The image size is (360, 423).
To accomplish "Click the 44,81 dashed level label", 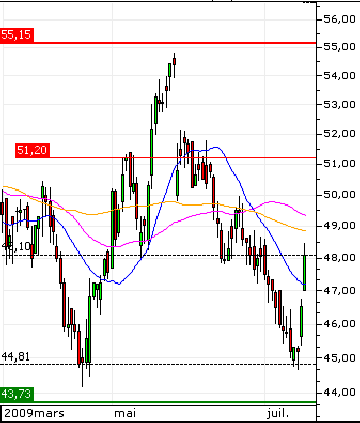I will tap(16, 357).
